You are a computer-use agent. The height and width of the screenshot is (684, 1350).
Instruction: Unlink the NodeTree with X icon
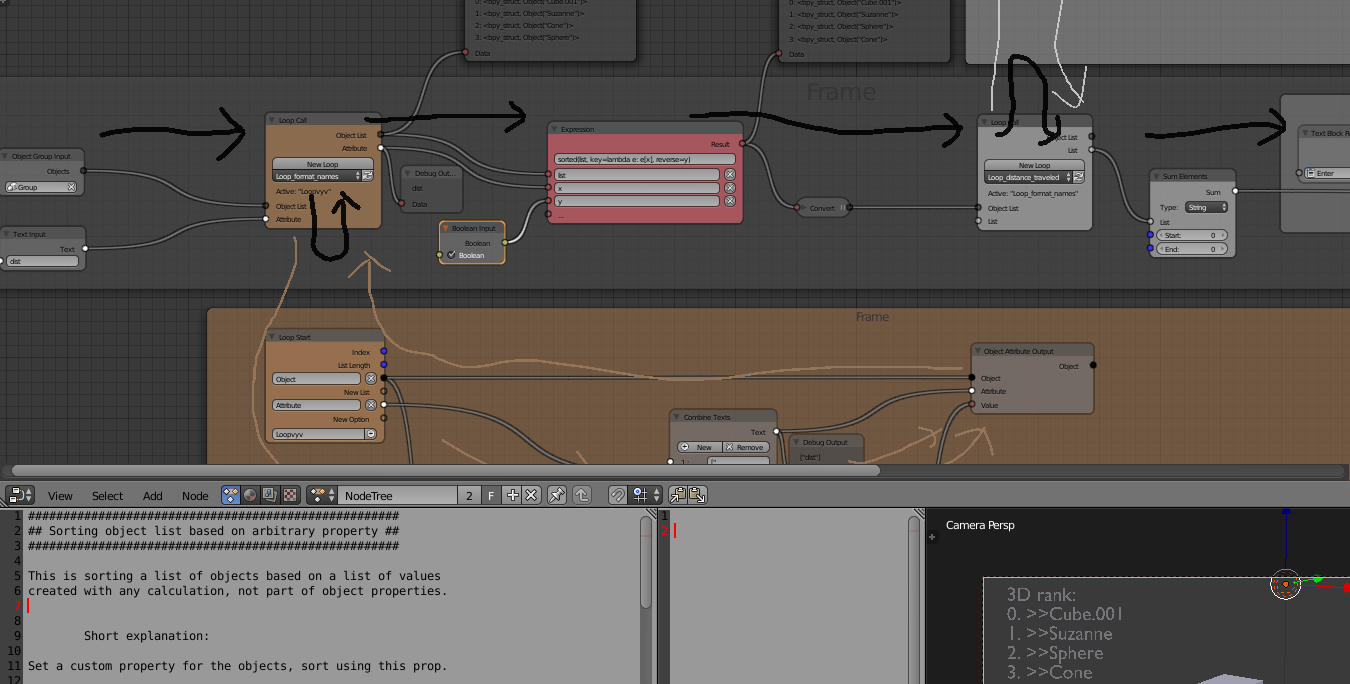pos(532,495)
